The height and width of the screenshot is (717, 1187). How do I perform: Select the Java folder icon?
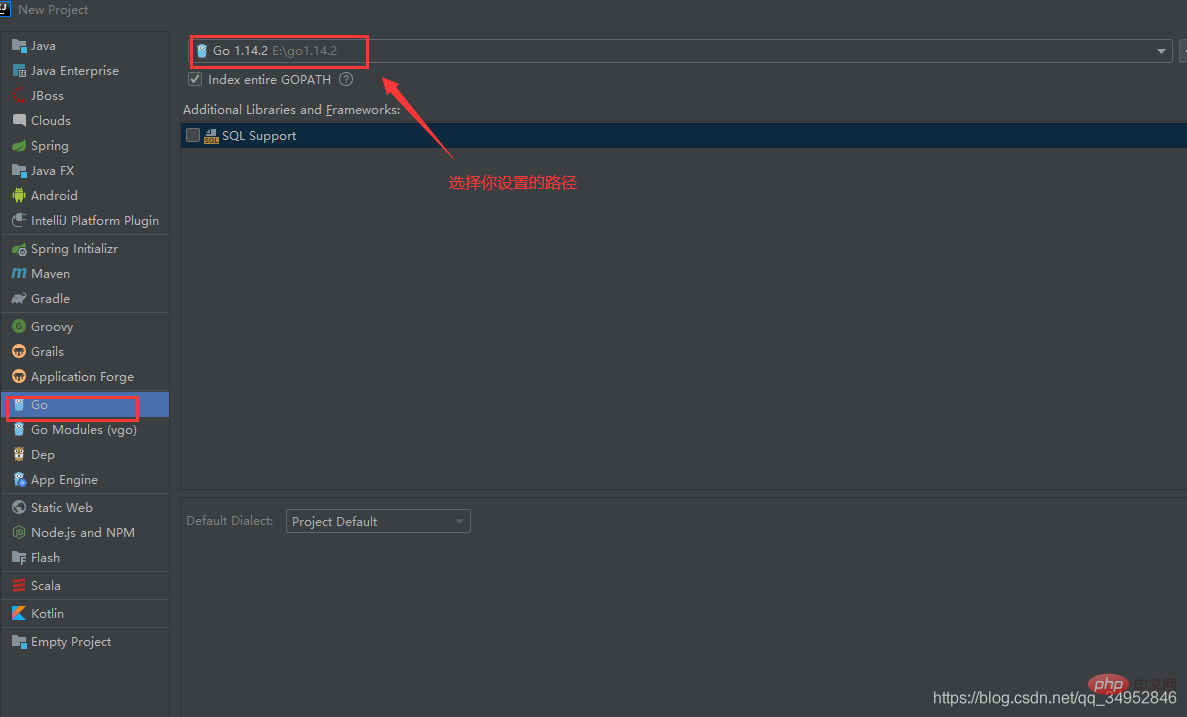19,46
